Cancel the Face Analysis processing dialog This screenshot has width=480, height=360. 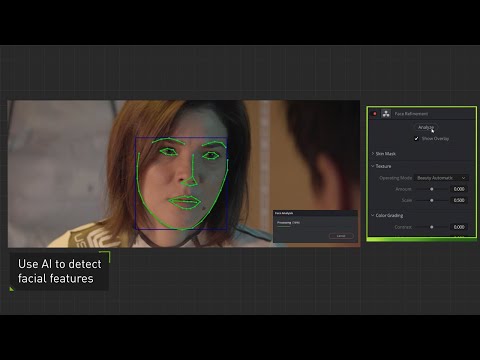click(x=341, y=236)
